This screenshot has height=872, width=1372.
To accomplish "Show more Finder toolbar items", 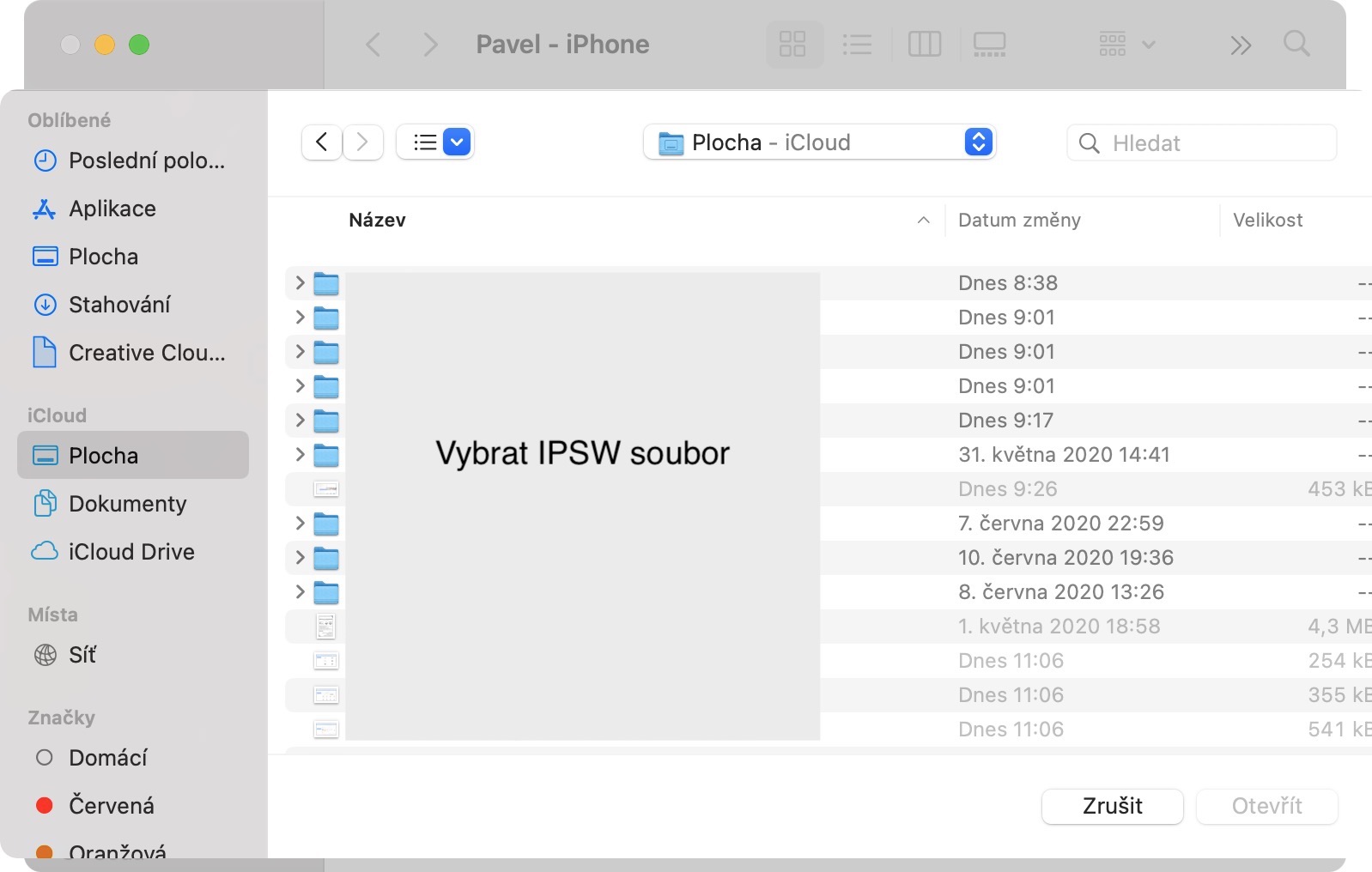I will pyautogui.click(x=1241, y=45).
